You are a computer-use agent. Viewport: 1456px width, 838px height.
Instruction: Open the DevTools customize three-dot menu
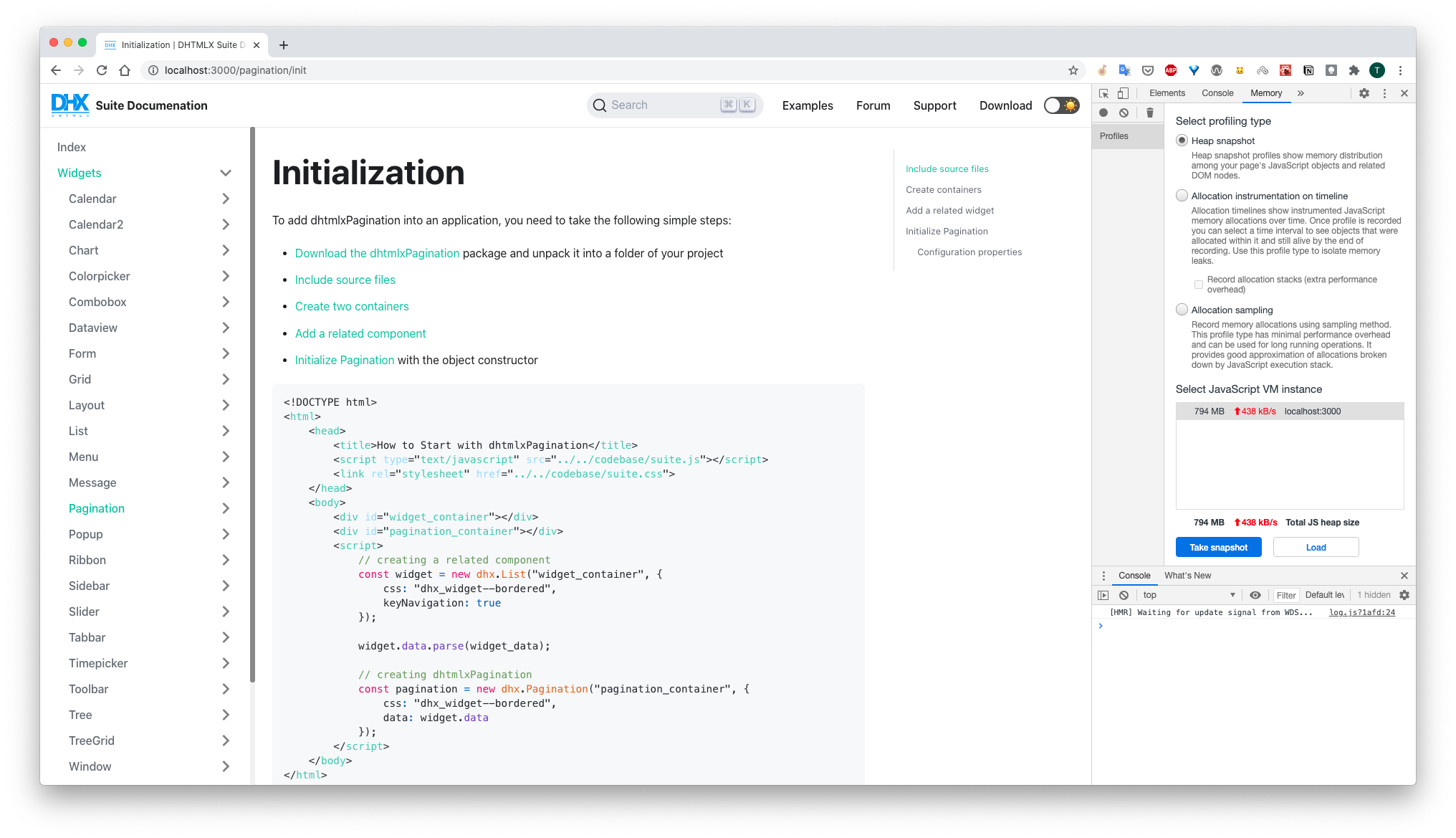click(x=1384, y=93)
